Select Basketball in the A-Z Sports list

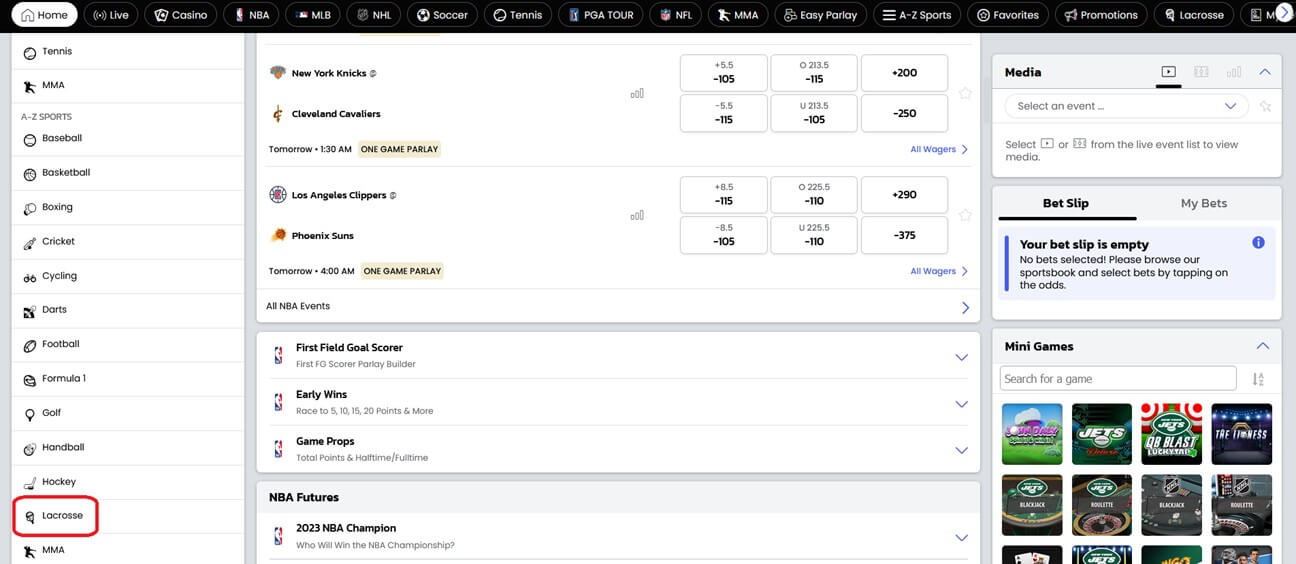(128, 173)
